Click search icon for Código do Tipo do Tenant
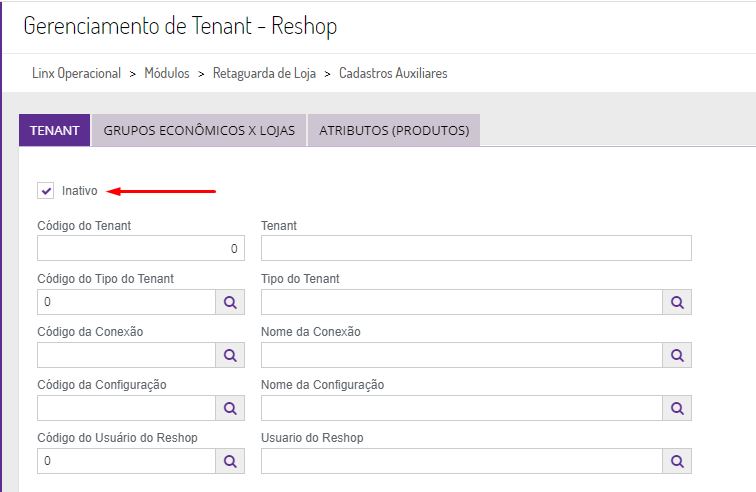 pyautogui.click(x=229, y=302)
